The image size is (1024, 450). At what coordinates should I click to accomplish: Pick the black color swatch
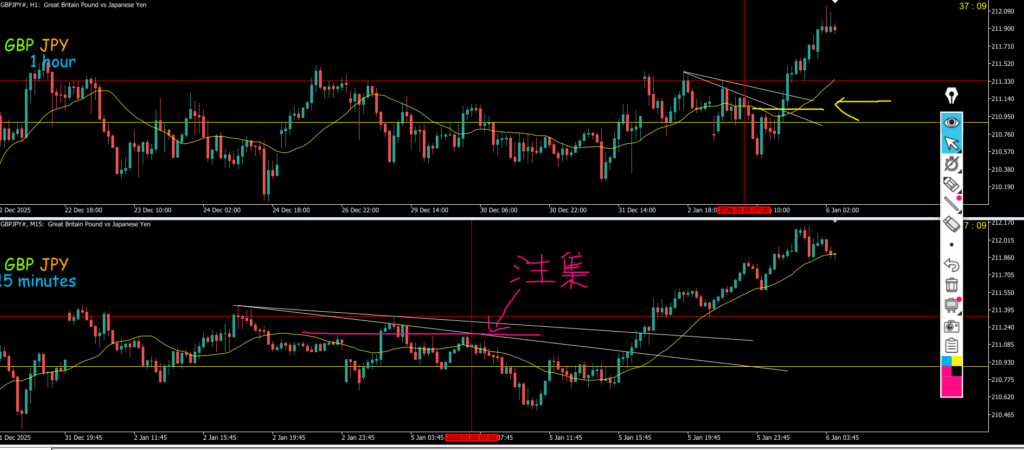pos(957,371)
